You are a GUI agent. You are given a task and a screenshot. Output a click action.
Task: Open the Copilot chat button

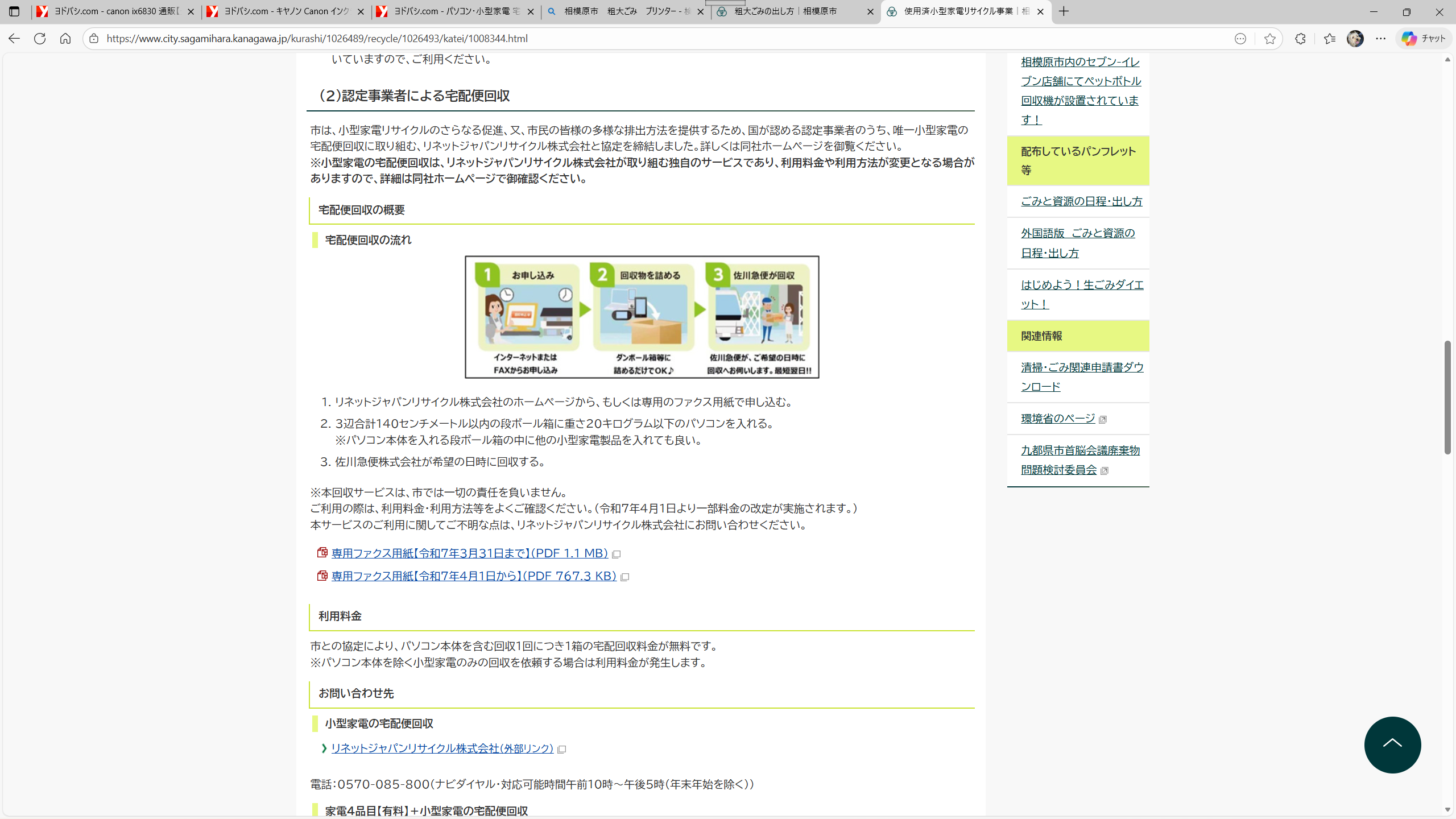click(x=1424, y=39)
